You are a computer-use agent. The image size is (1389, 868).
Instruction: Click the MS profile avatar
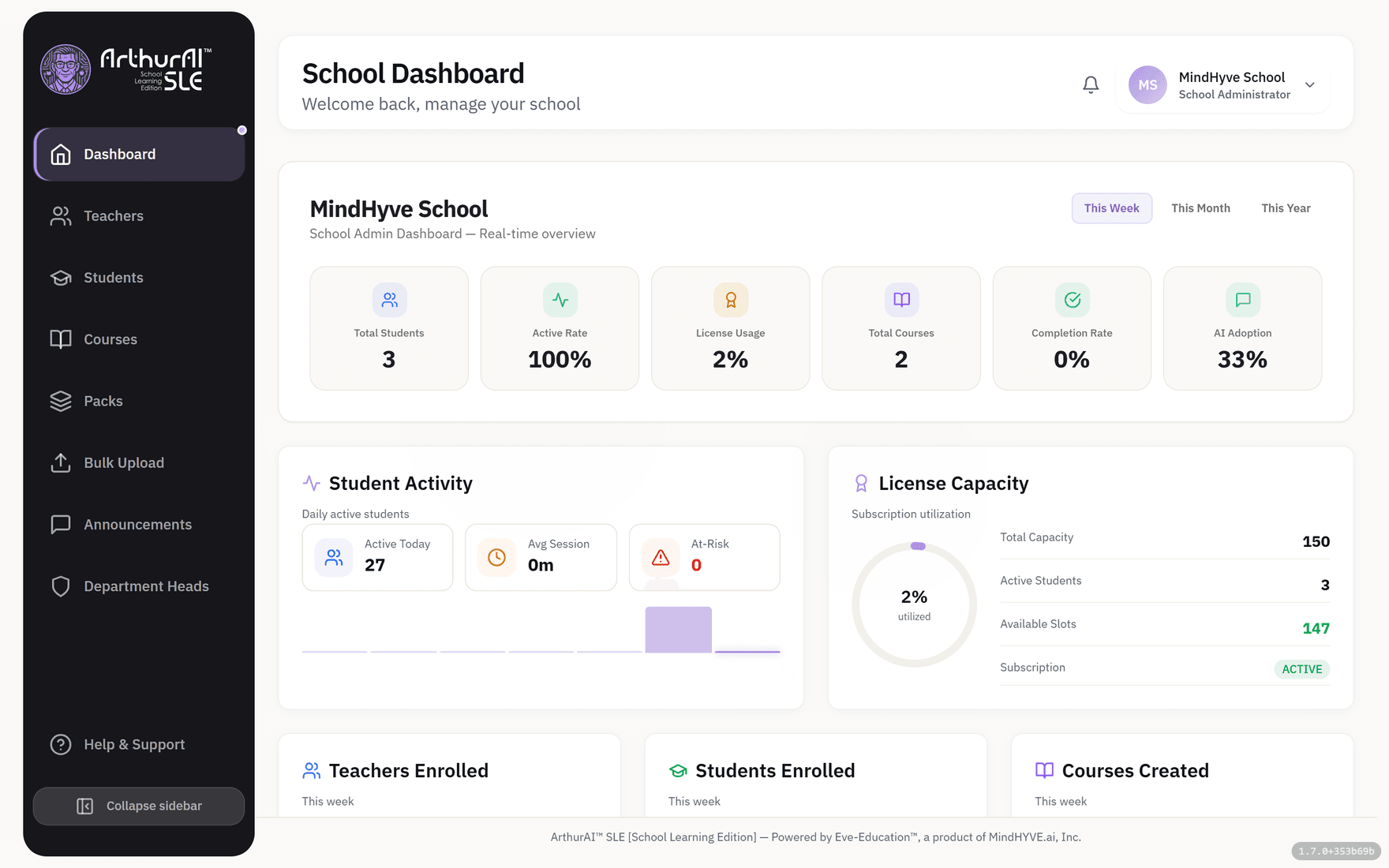(1148, 85)
